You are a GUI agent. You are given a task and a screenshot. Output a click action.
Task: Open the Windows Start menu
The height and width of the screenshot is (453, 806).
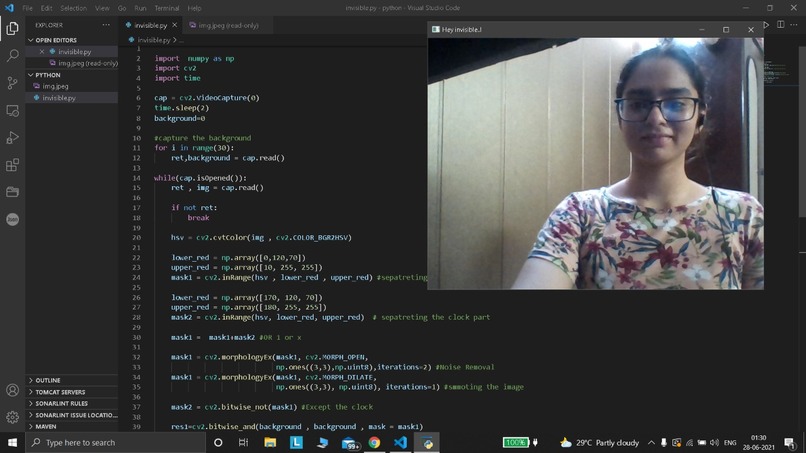pyautogui.click(x=12, y=442)
